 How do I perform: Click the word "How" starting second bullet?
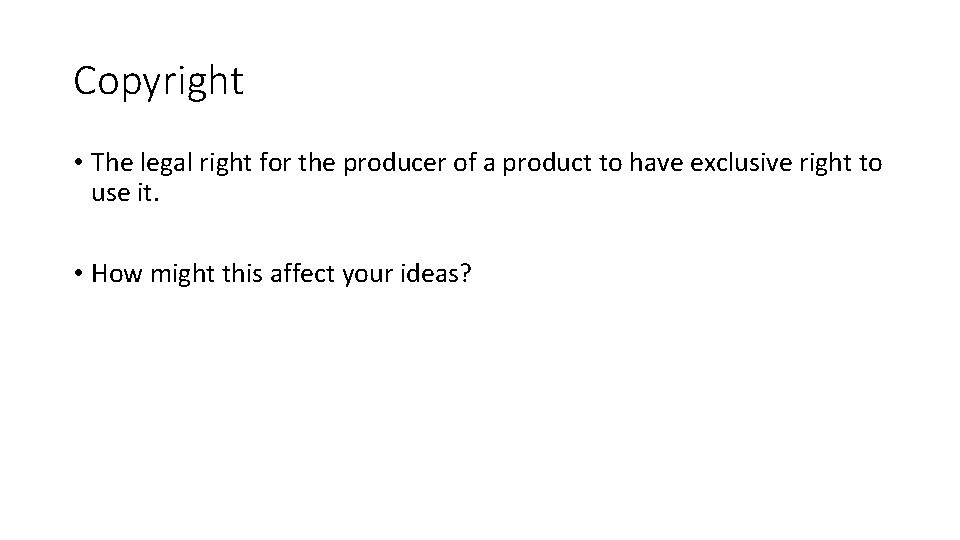(116, 274)
